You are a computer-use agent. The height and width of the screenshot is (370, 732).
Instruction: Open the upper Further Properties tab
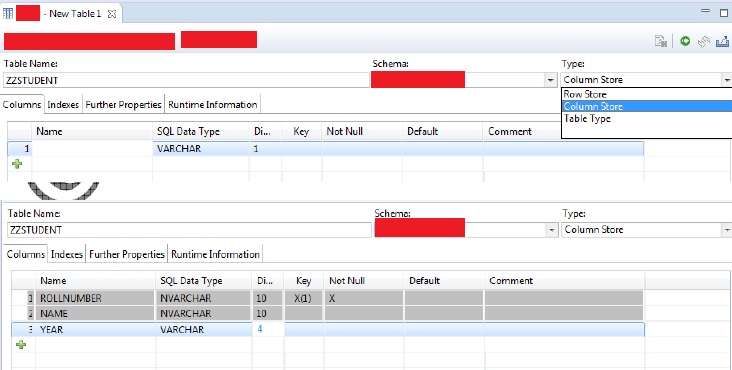click(x=123, y=105)
